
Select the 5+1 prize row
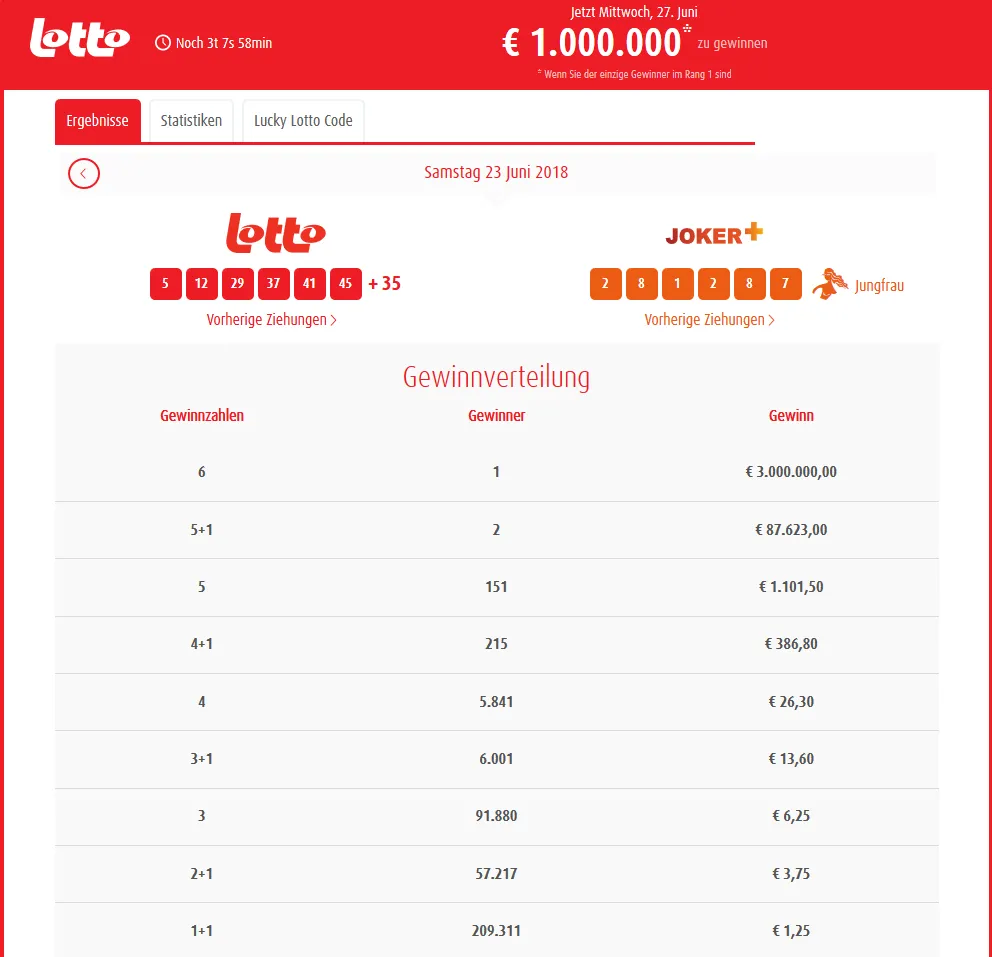pos(497,530)
